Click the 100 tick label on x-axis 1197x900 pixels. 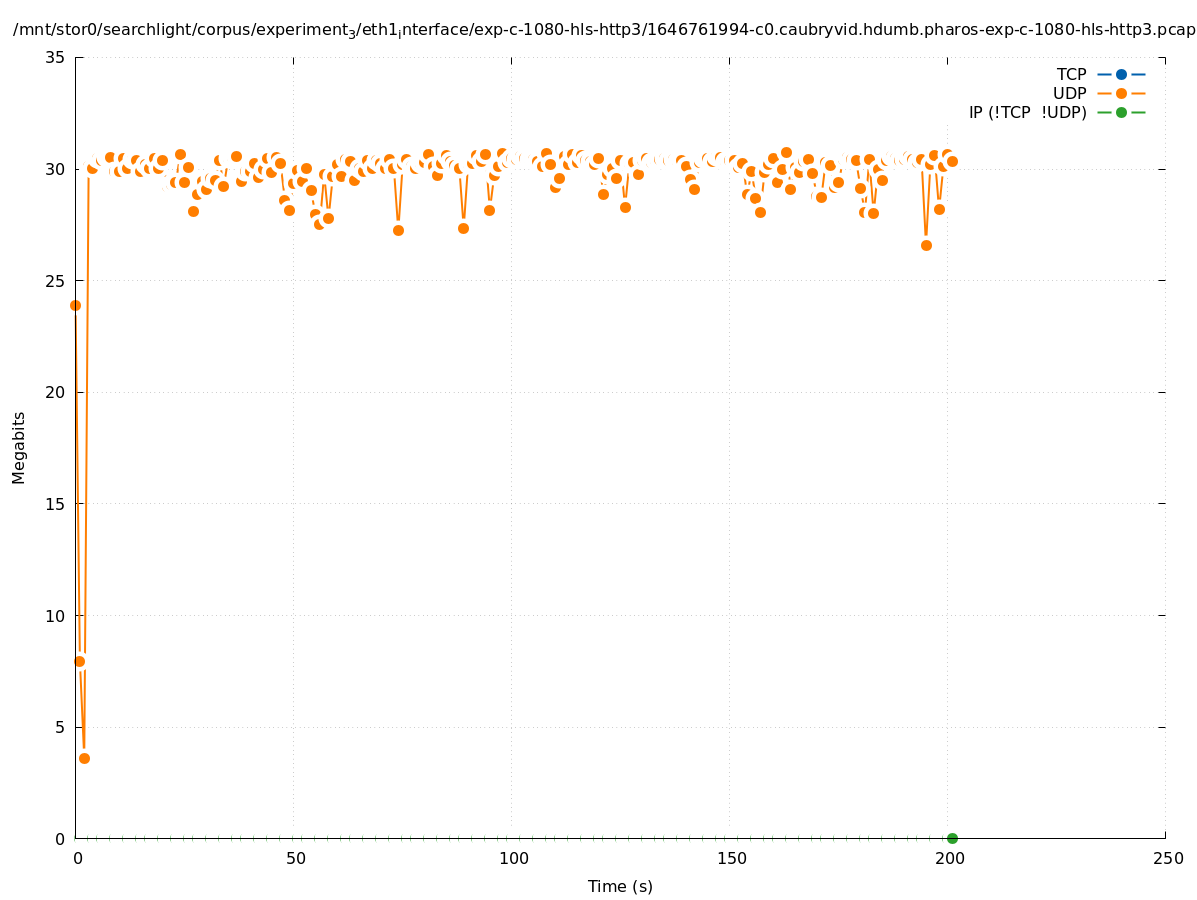point(513,858)
